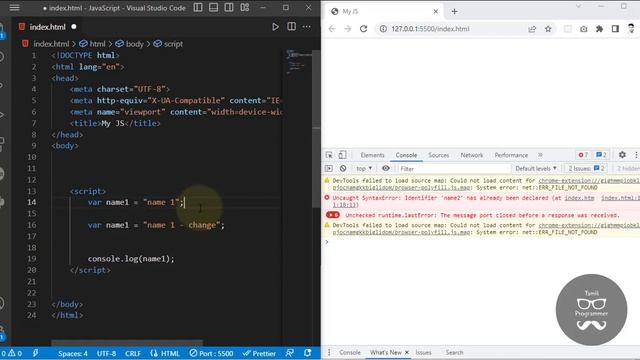640x360 pixels.
Task: Toggle live expression eye icon
Action: tap(386, 168)
